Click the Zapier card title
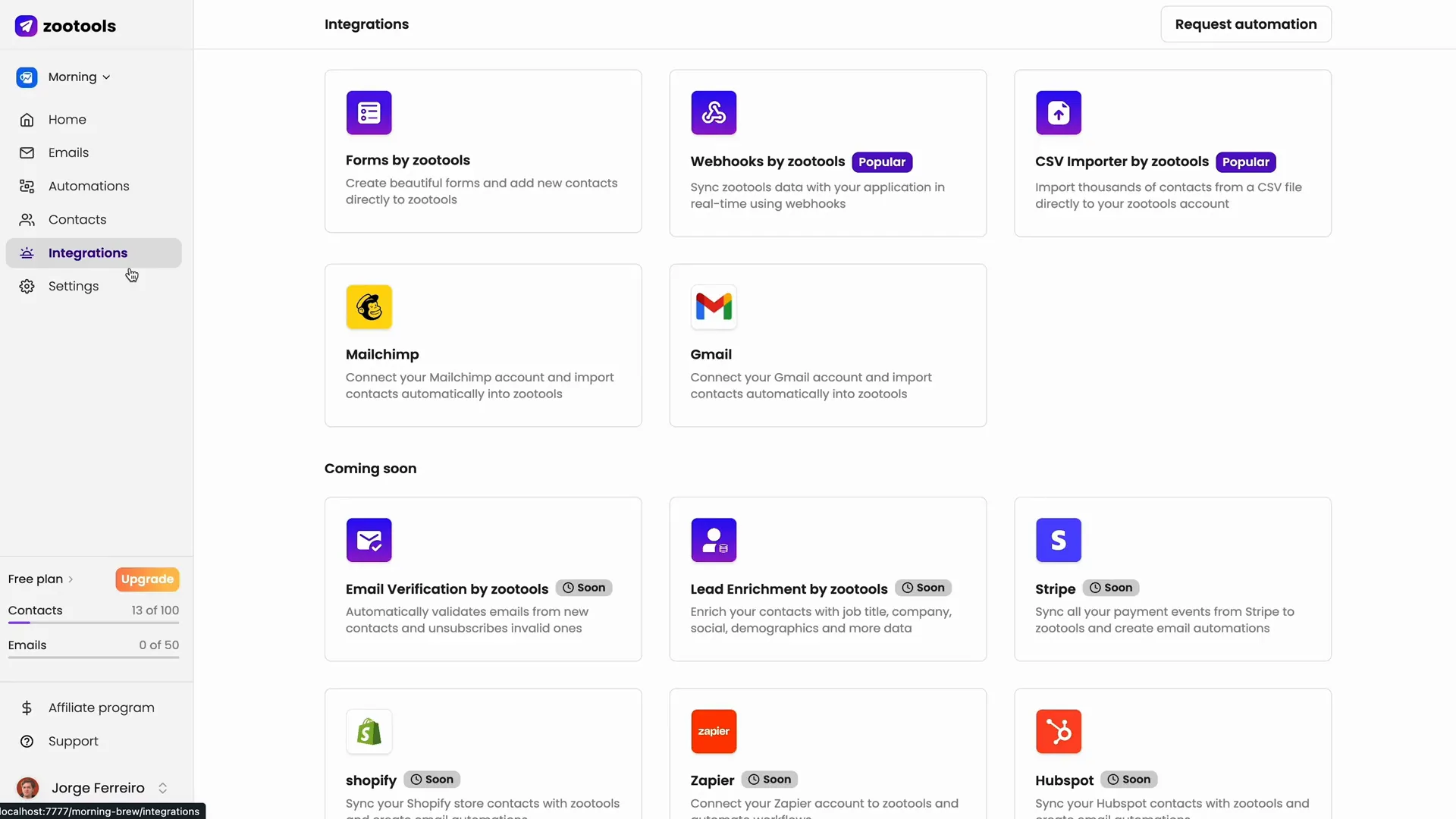Viewport: 1456px width, 819px height. [x=712, y=781]
